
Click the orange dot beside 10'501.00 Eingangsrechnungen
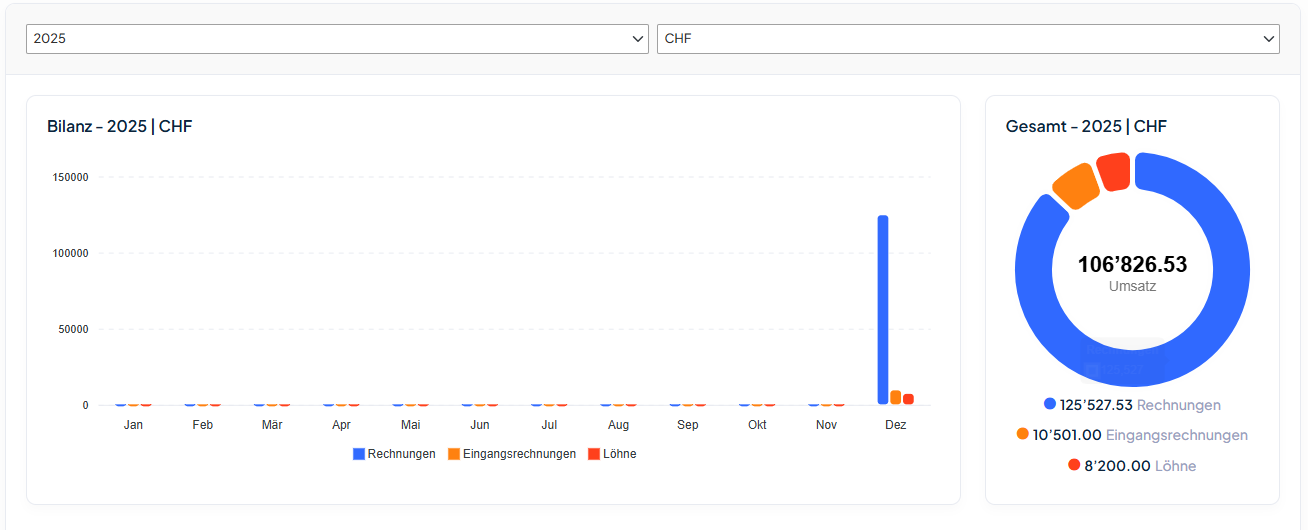click(x=1023, y=434)
